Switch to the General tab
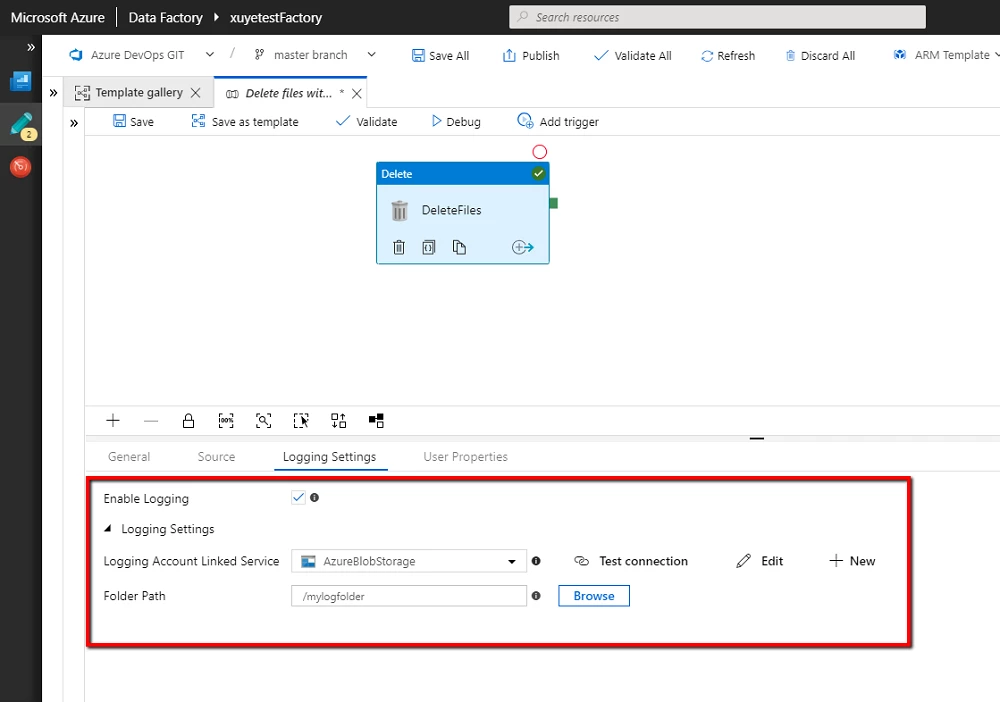 tap(129, 457)
